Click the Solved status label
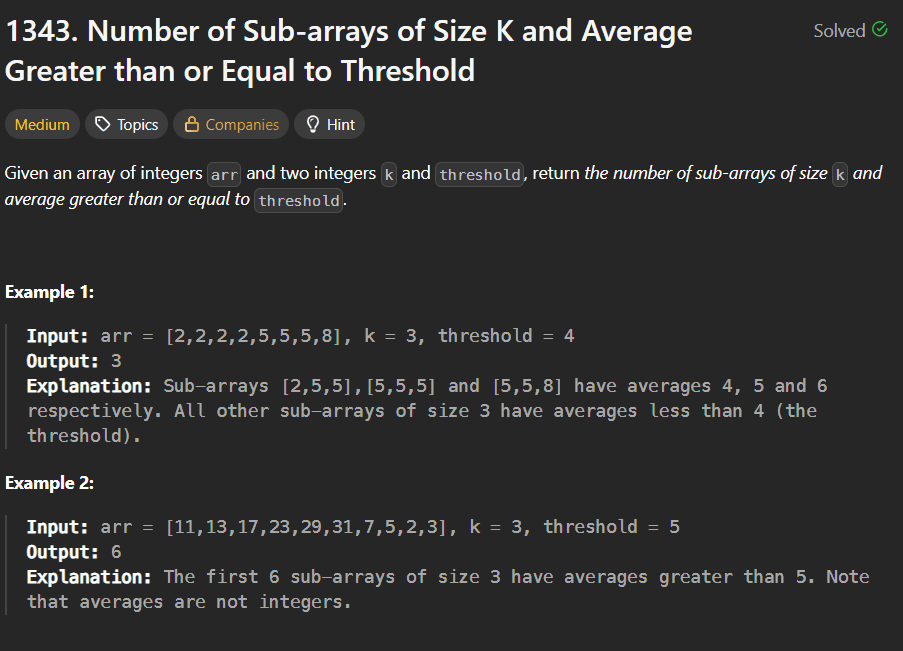This screenshot has width=903, height=651. (840, 31)
